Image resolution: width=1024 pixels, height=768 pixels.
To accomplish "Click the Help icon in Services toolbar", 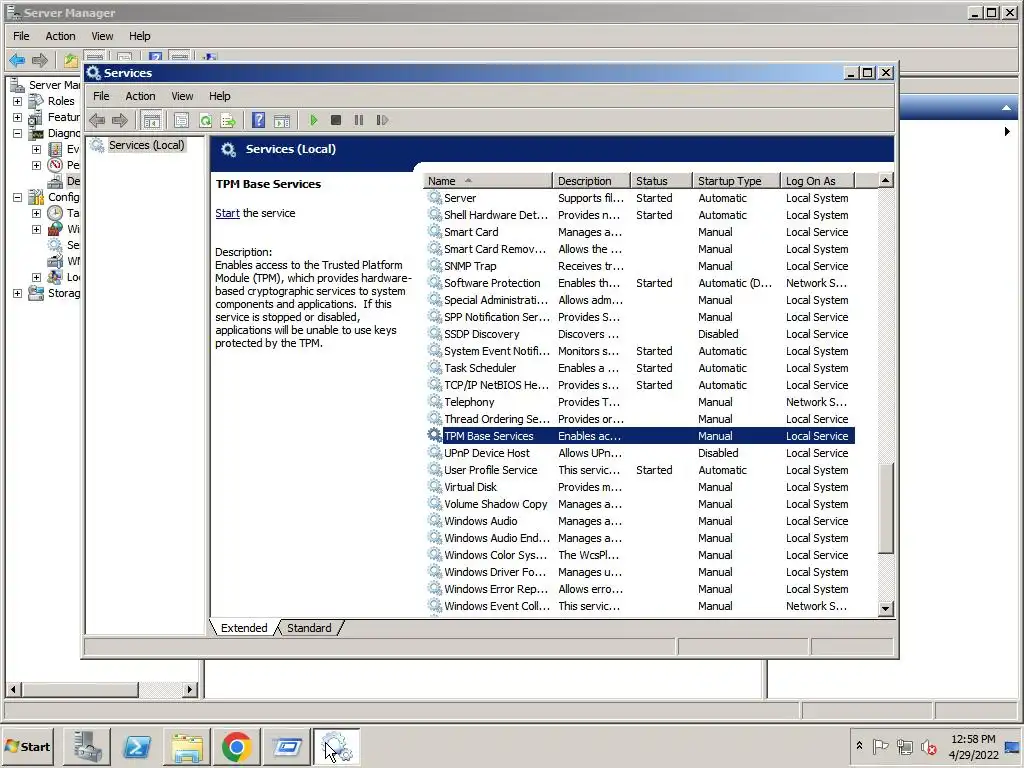I will tap(259, 120).
